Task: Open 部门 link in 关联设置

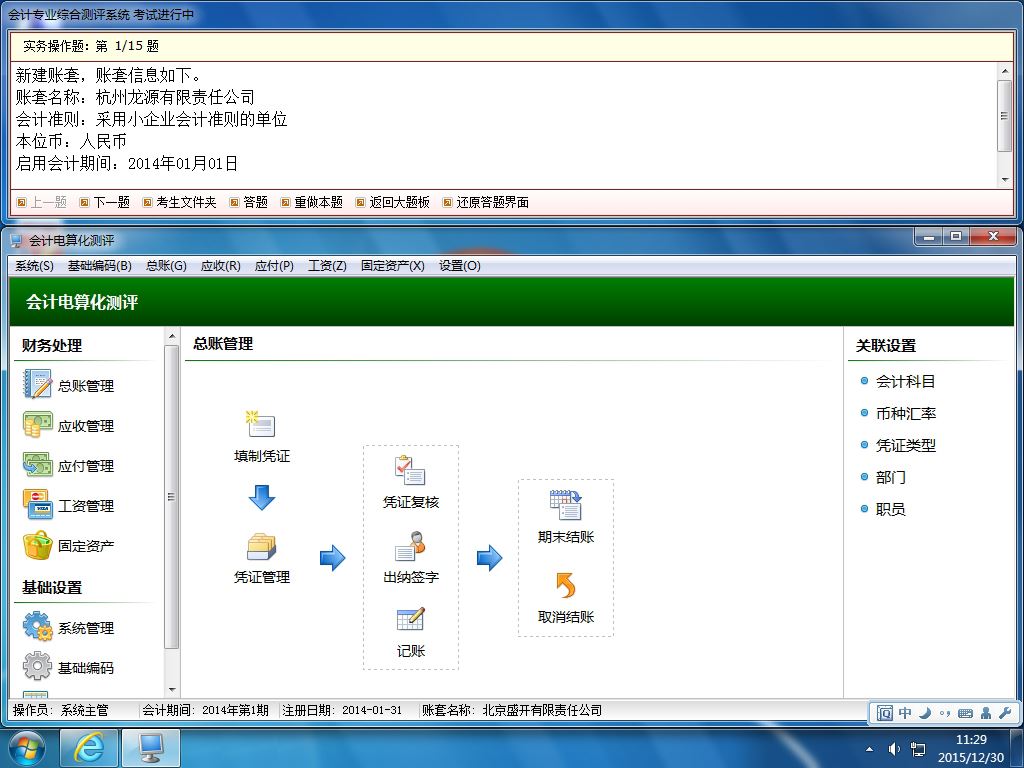Action: (890, 477)
